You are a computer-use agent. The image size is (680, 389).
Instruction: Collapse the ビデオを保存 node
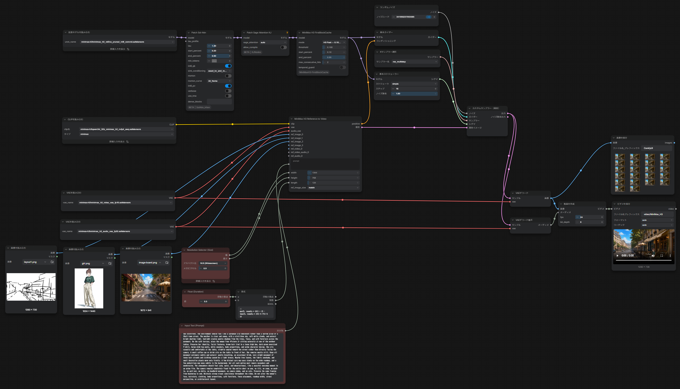click(615, 204)
